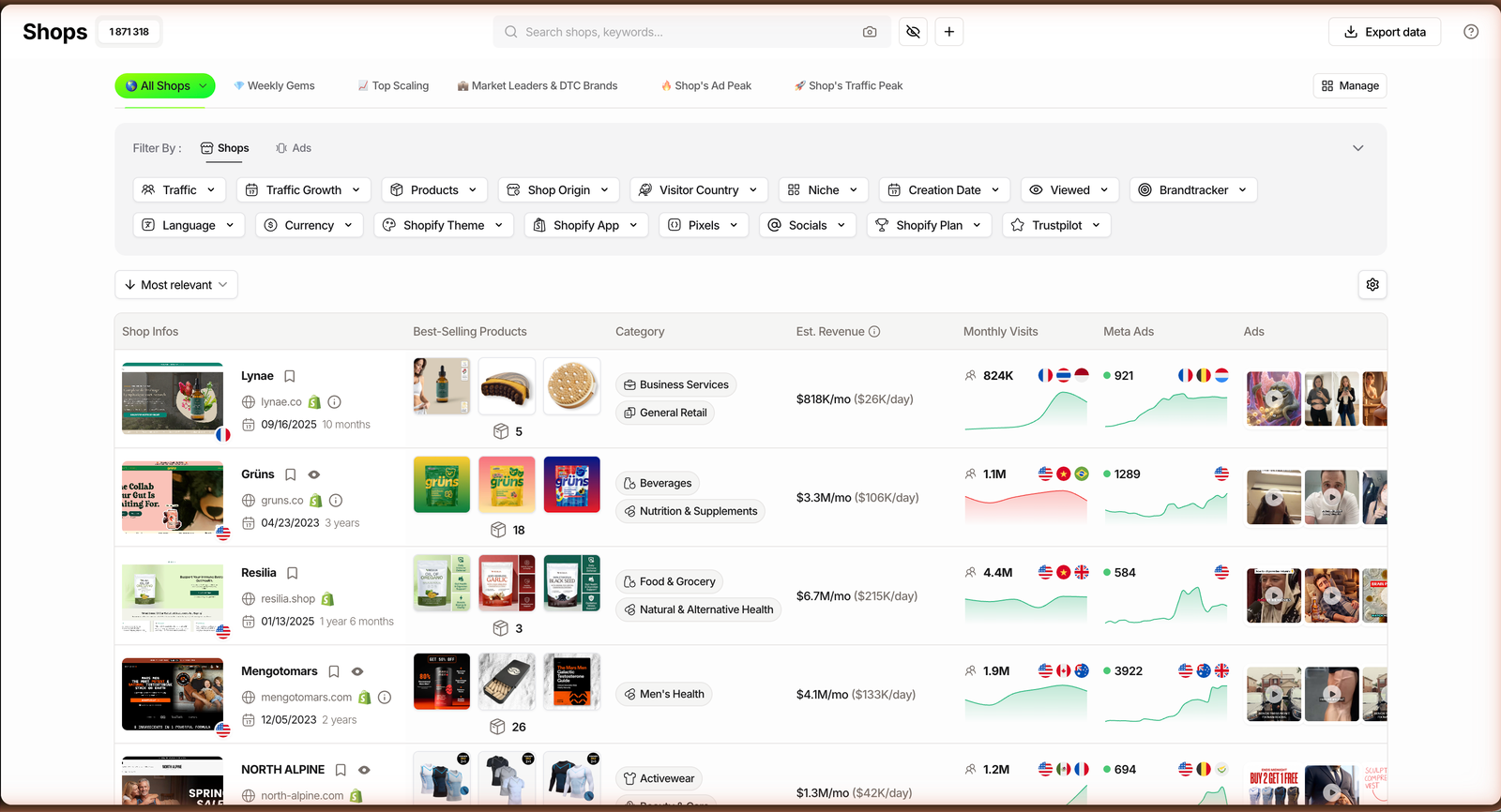
Task: Click the globe icon beside lynae.co
Action: coord(249,401)
